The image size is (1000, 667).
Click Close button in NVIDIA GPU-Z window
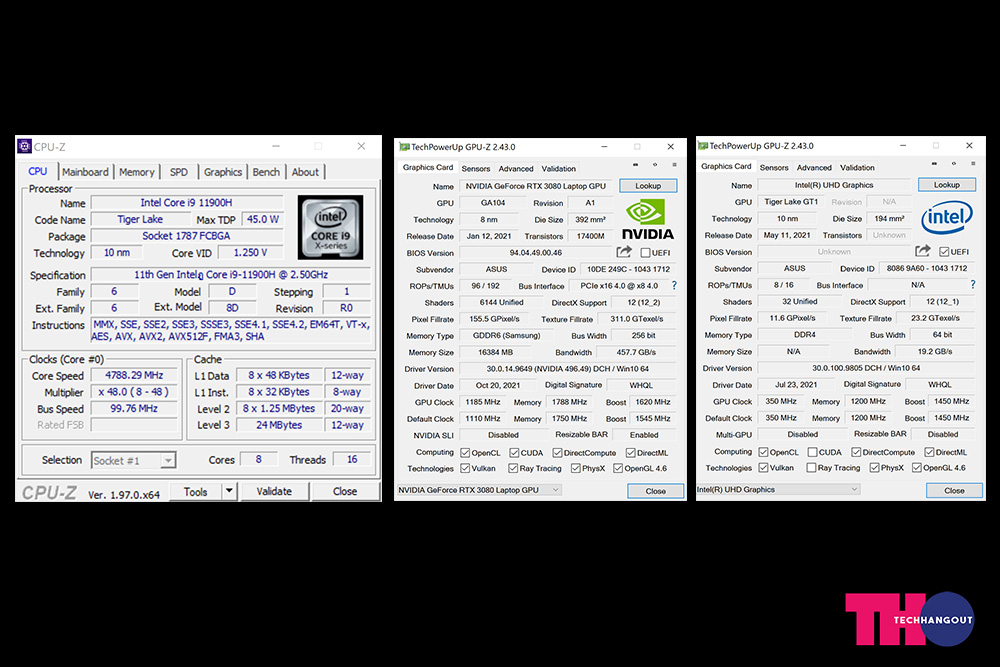point(656,491)
